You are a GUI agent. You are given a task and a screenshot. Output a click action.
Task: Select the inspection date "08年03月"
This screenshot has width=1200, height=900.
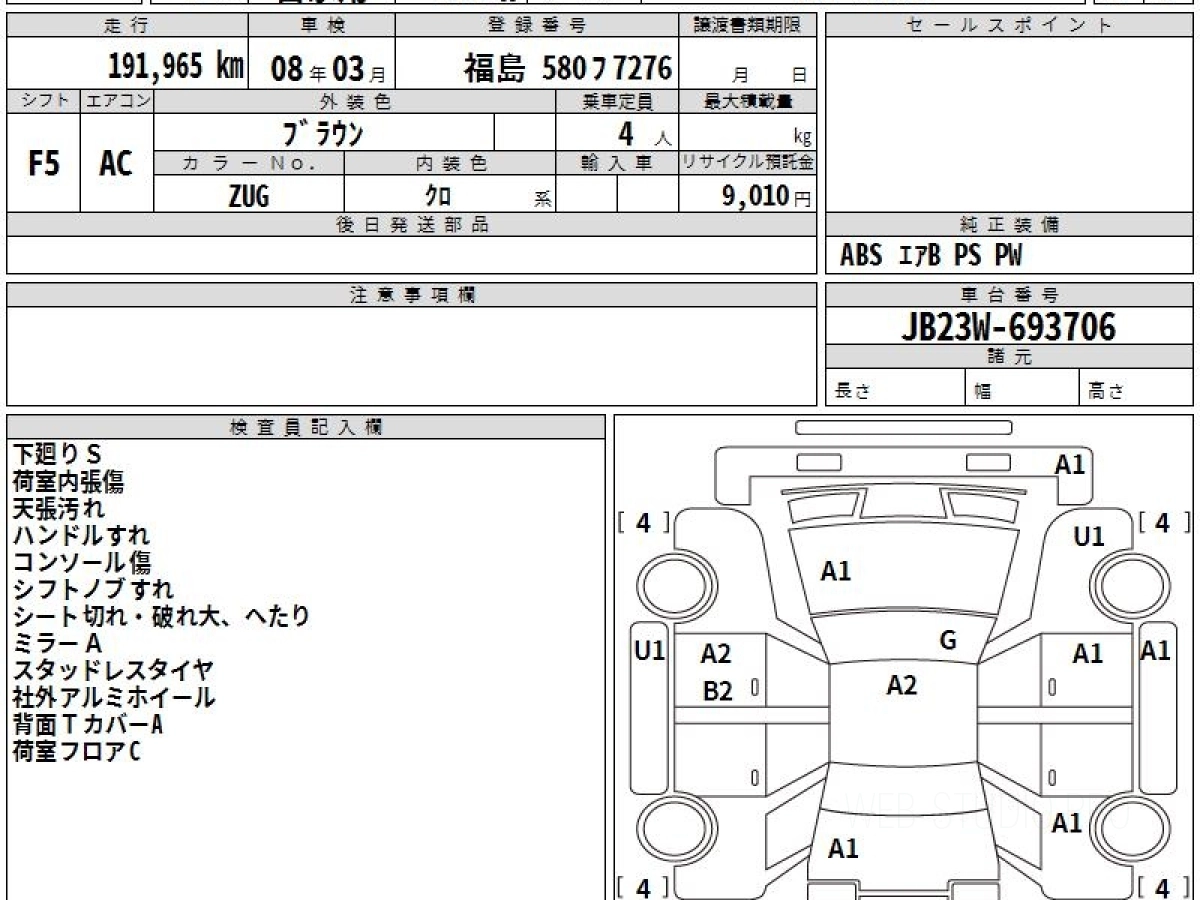coord(328,69)
